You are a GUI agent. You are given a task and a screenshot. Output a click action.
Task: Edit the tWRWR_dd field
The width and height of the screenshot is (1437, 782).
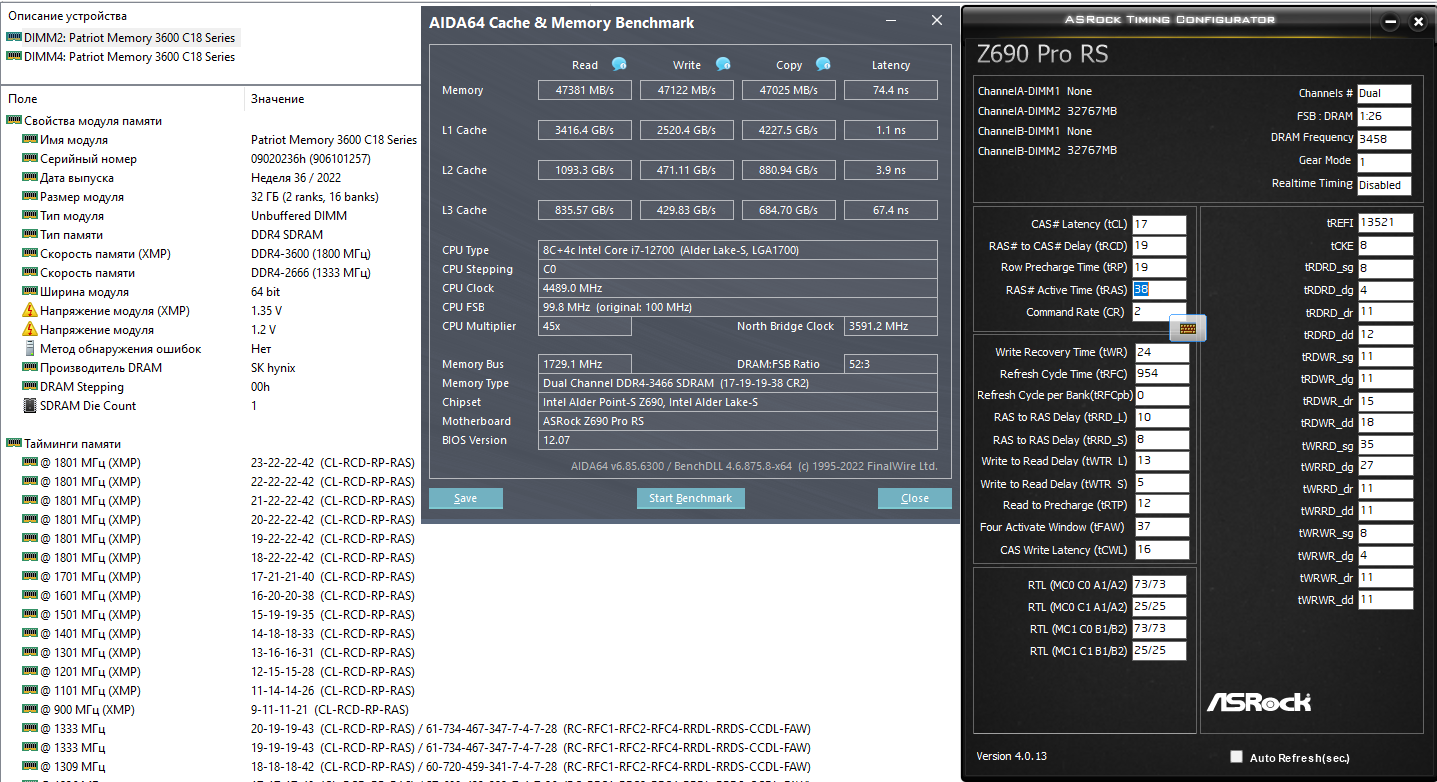(x=1385, y=600)
